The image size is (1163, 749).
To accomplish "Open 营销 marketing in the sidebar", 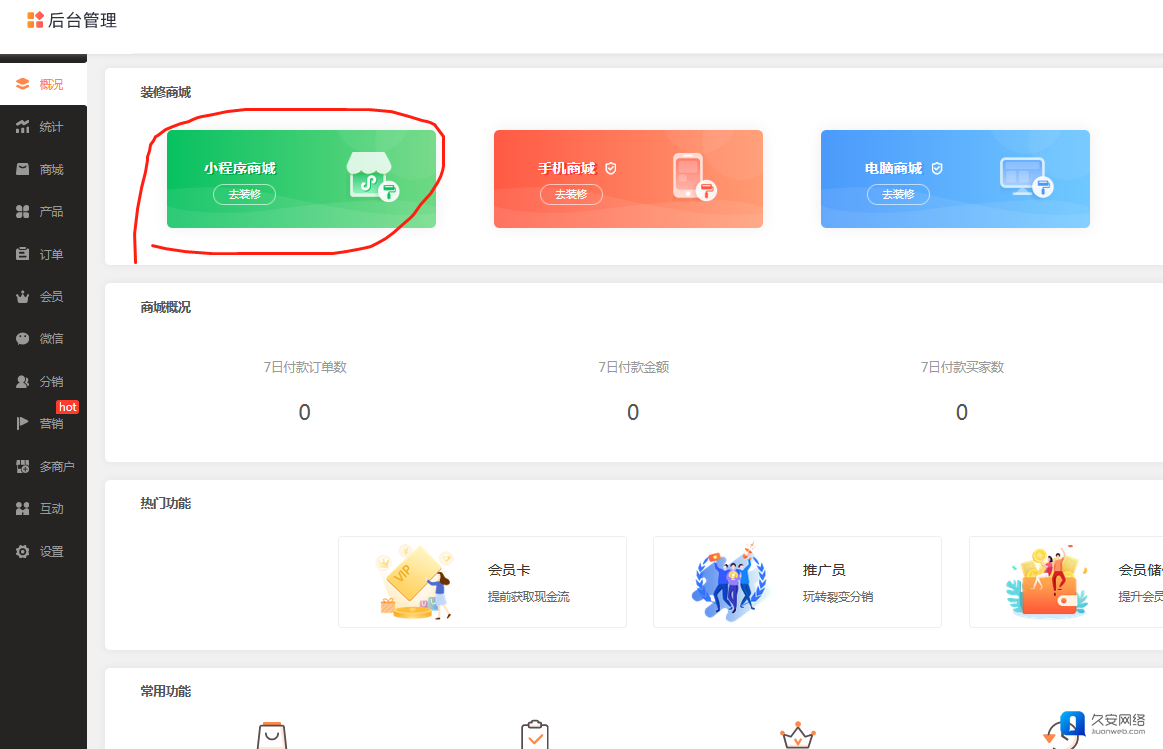I will pyautogui.click(x=43, y=423).
